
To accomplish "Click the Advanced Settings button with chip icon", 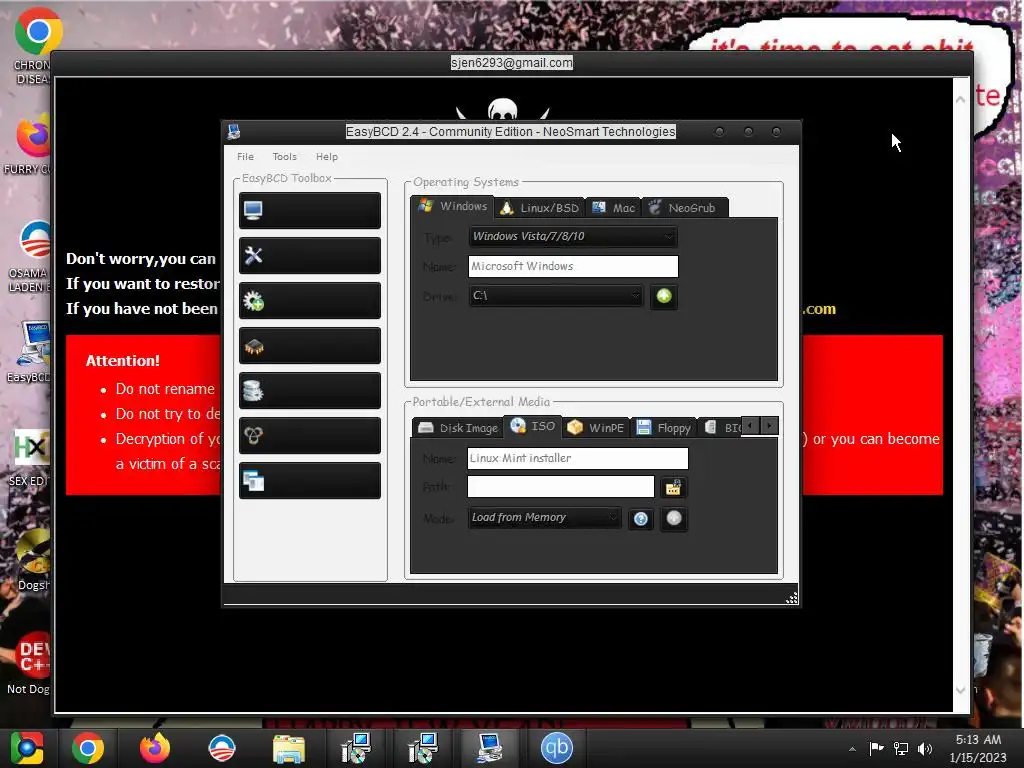I will (310, 345).
